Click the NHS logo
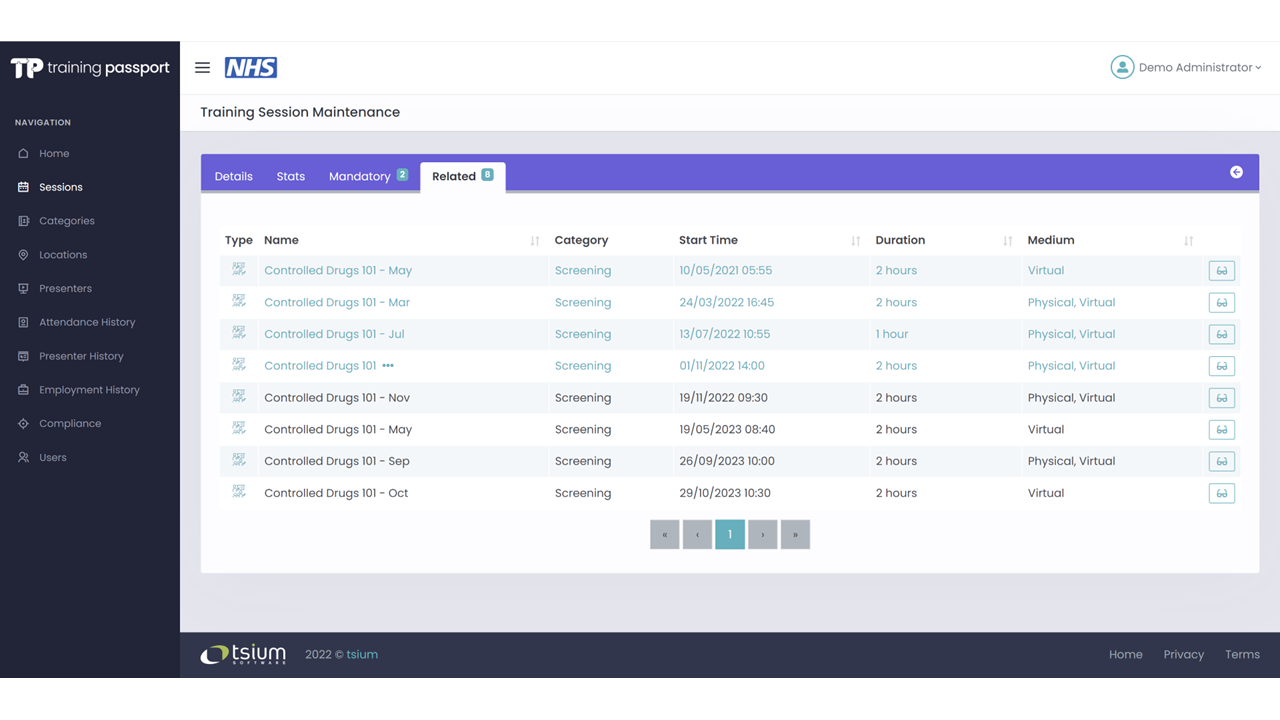This screenshot has width=1280, height=720. [x=251, y=68]
